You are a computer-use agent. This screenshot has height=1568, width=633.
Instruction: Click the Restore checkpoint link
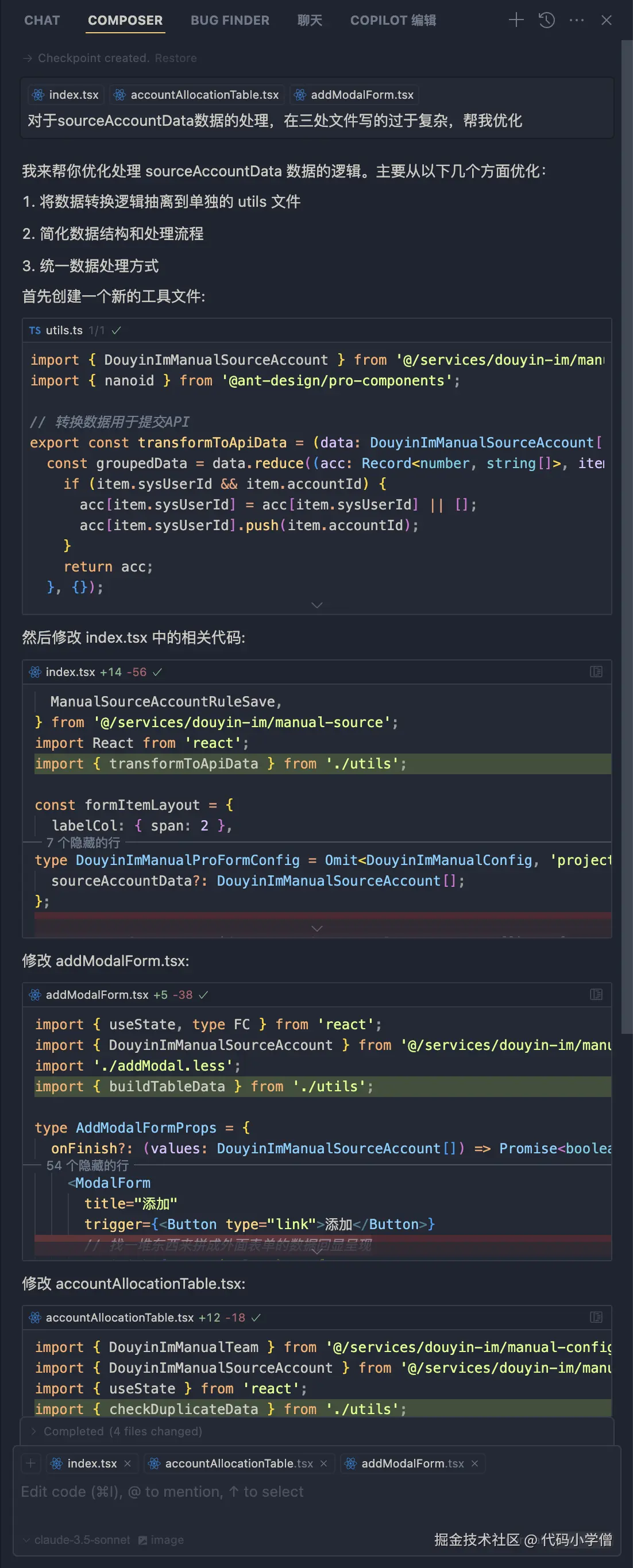(x=175, y=58)
